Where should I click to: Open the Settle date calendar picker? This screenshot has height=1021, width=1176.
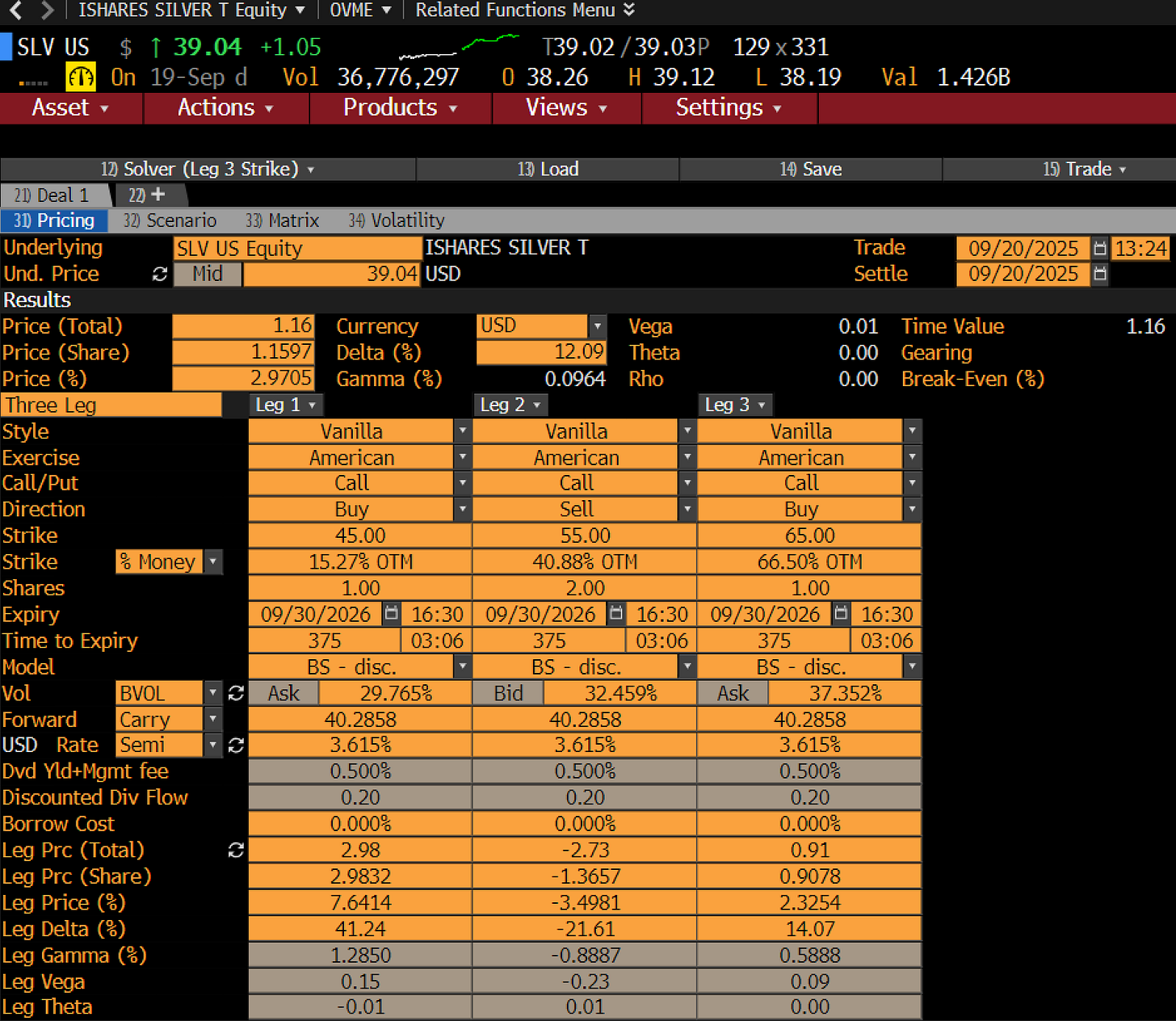pyautogui.click(x=1099, y=274)
